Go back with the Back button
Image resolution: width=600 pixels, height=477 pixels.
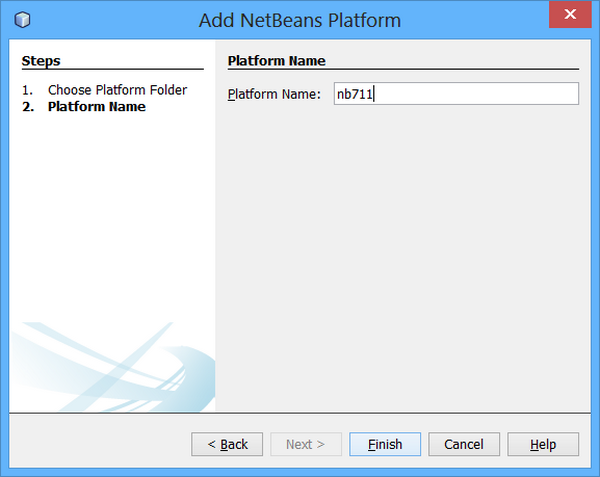[227, 444]
